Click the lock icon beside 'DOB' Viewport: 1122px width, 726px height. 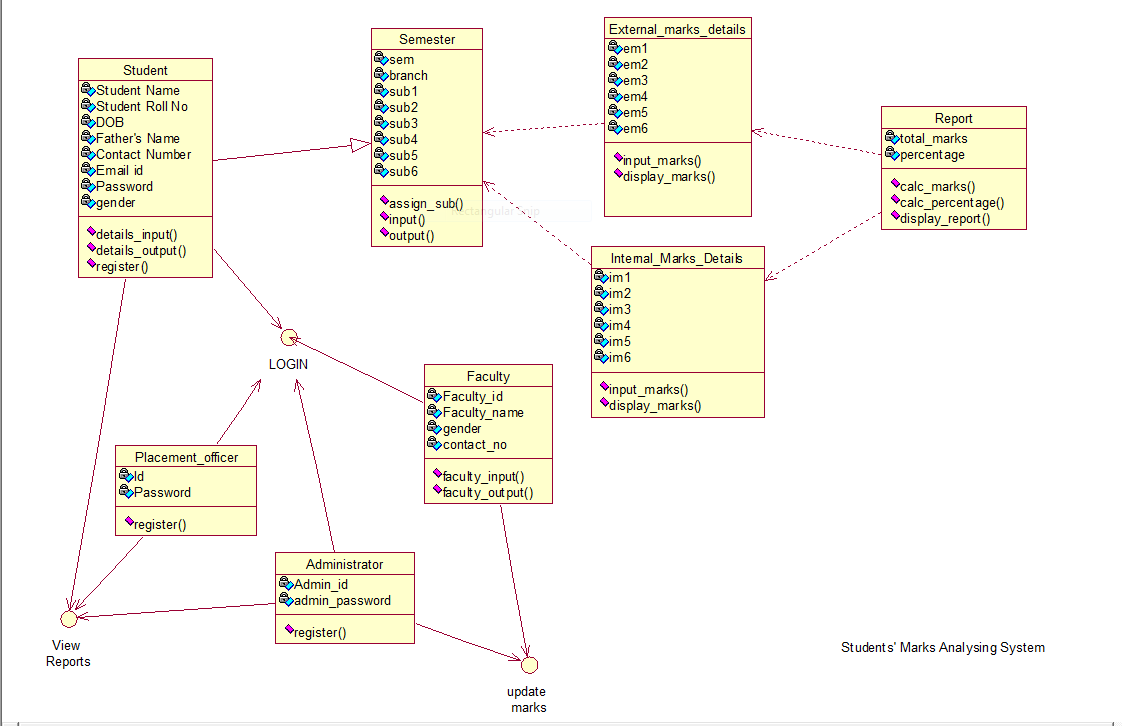88,122
